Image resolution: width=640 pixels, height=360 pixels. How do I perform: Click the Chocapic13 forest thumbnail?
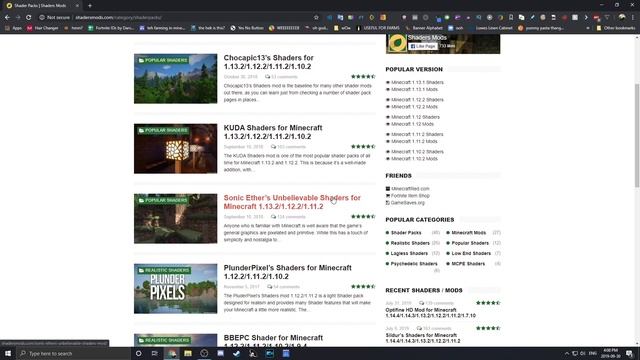(x=176, y=78)
